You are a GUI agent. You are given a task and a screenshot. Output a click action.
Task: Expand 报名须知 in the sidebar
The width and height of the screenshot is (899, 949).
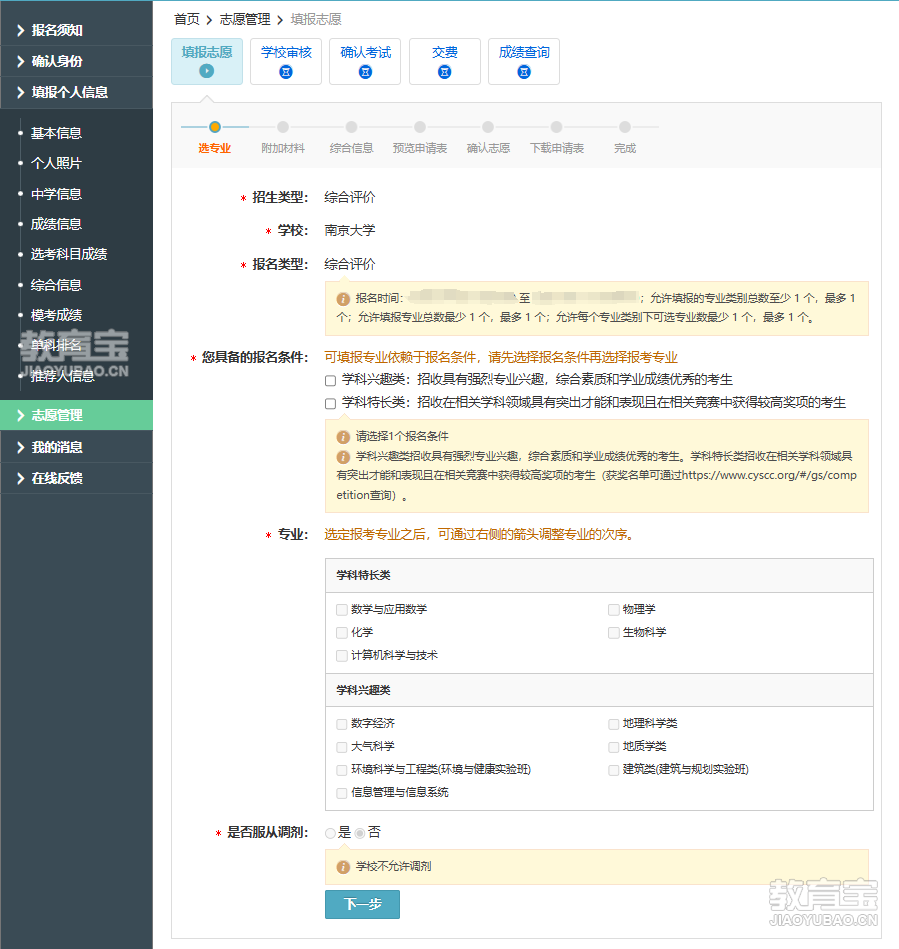[x=76, y=30]
